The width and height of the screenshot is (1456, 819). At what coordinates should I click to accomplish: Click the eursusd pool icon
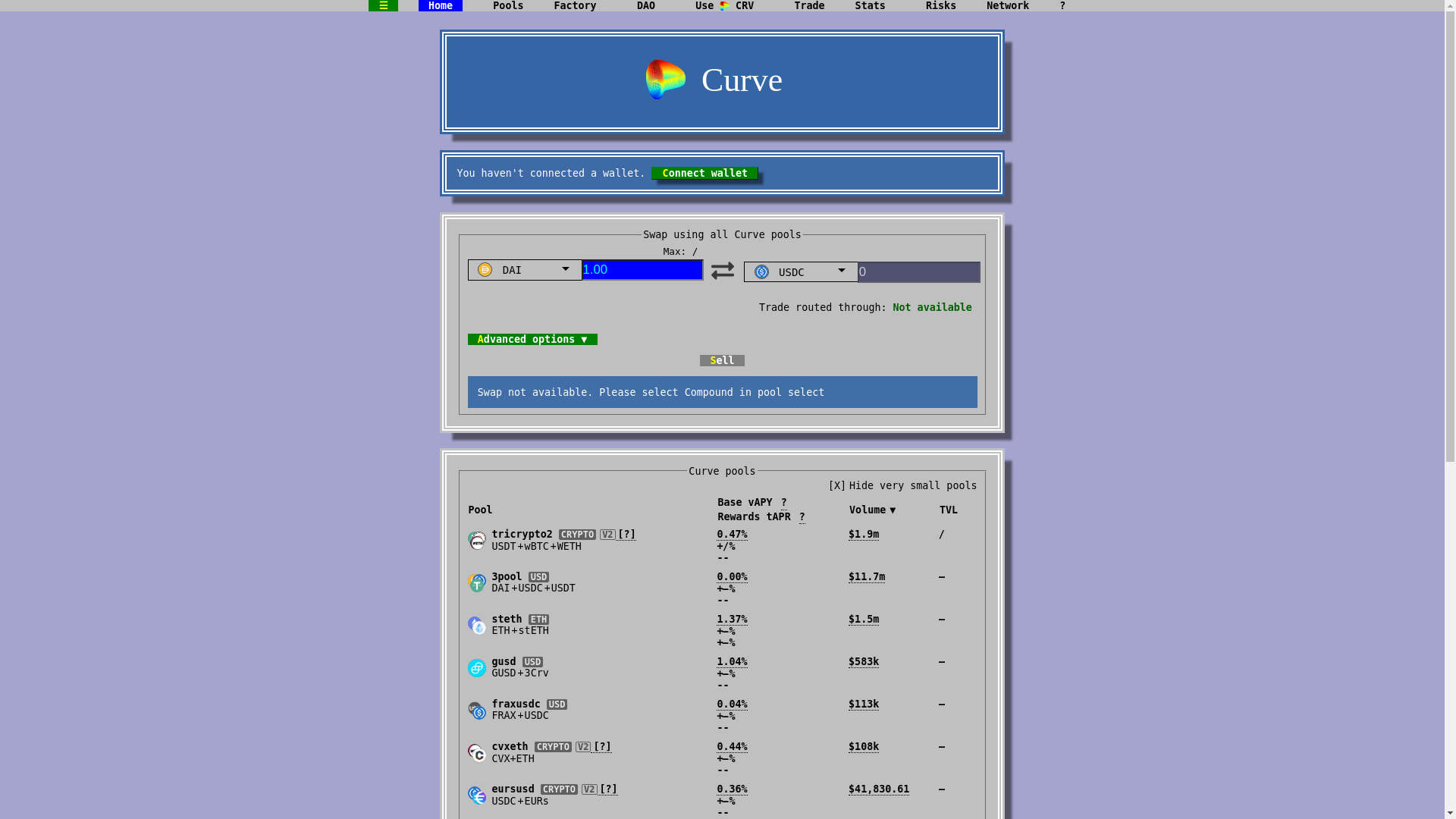point(477,795)
